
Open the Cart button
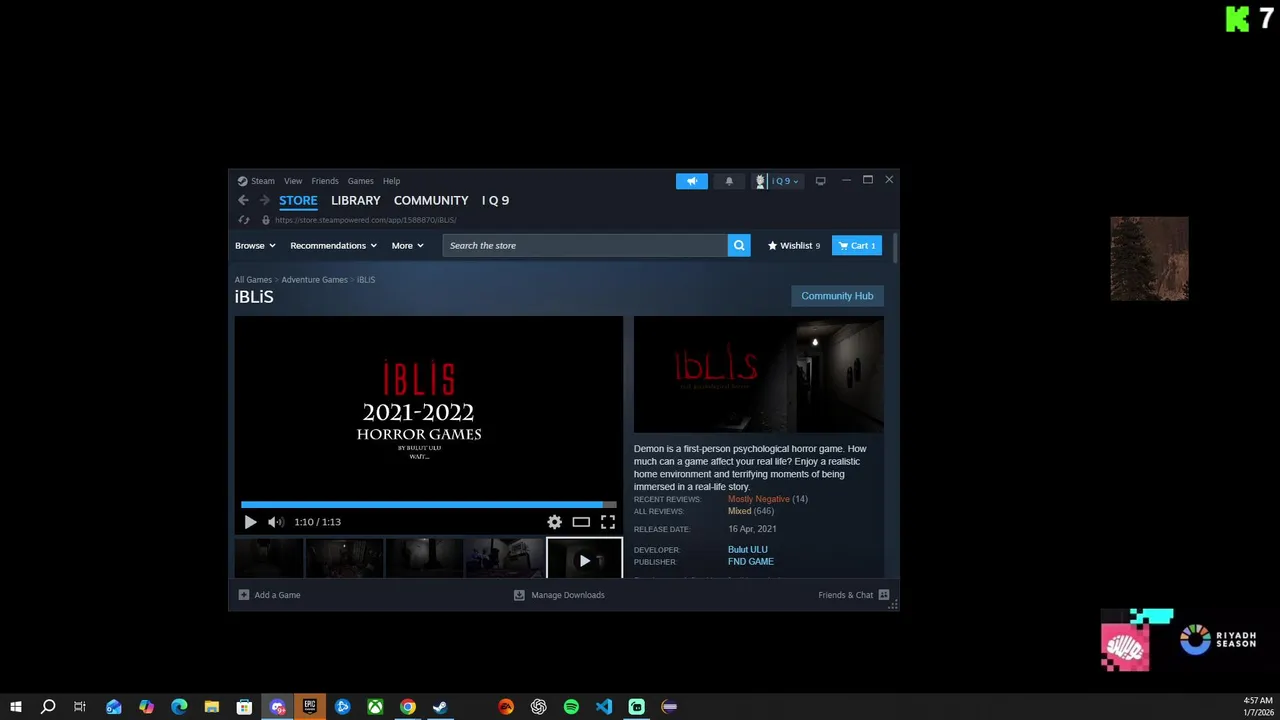857,245
